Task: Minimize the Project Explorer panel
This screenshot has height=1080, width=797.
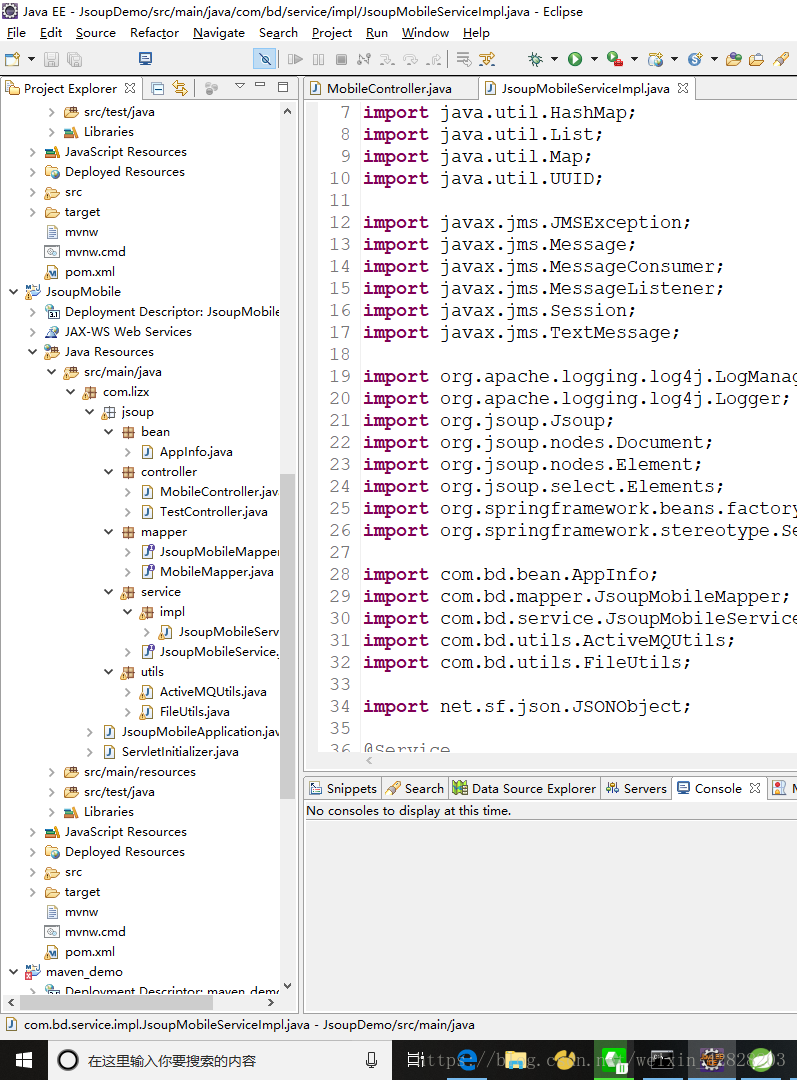Action: pos(260,85)
